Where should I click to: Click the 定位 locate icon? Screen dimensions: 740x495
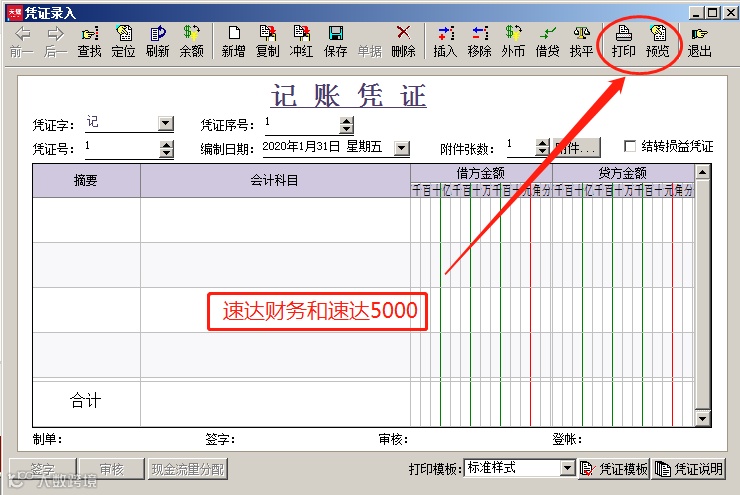[123, 42]
